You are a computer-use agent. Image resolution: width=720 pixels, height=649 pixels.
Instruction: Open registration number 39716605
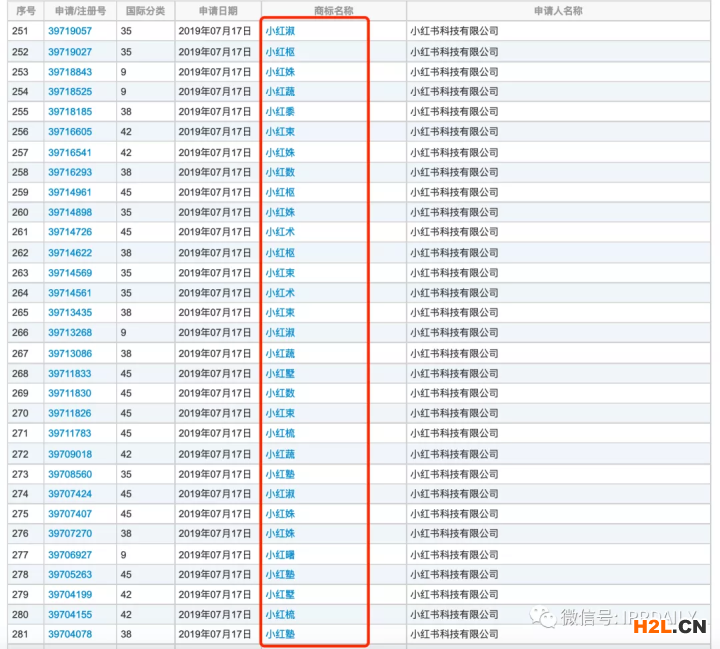[x=70, y=132]
